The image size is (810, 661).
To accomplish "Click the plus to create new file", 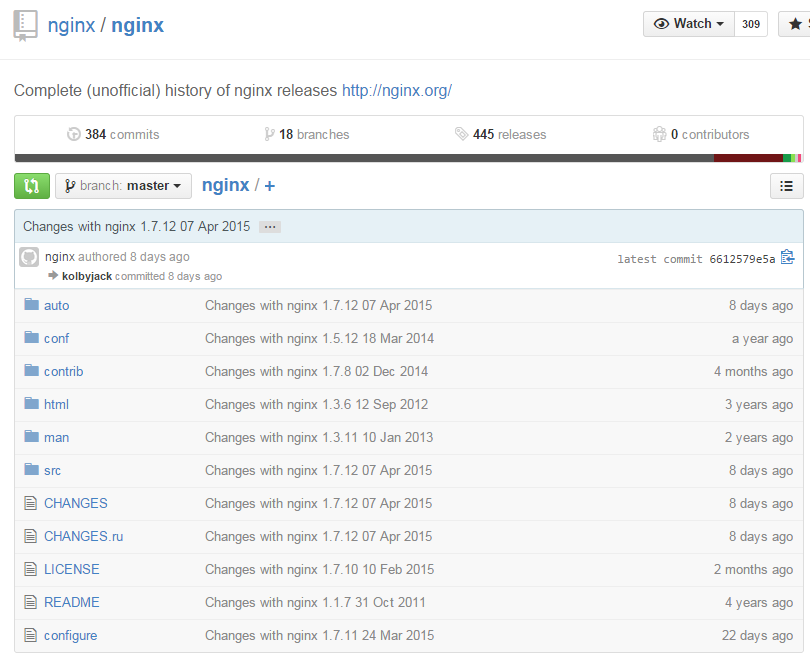I will [270, 186].
